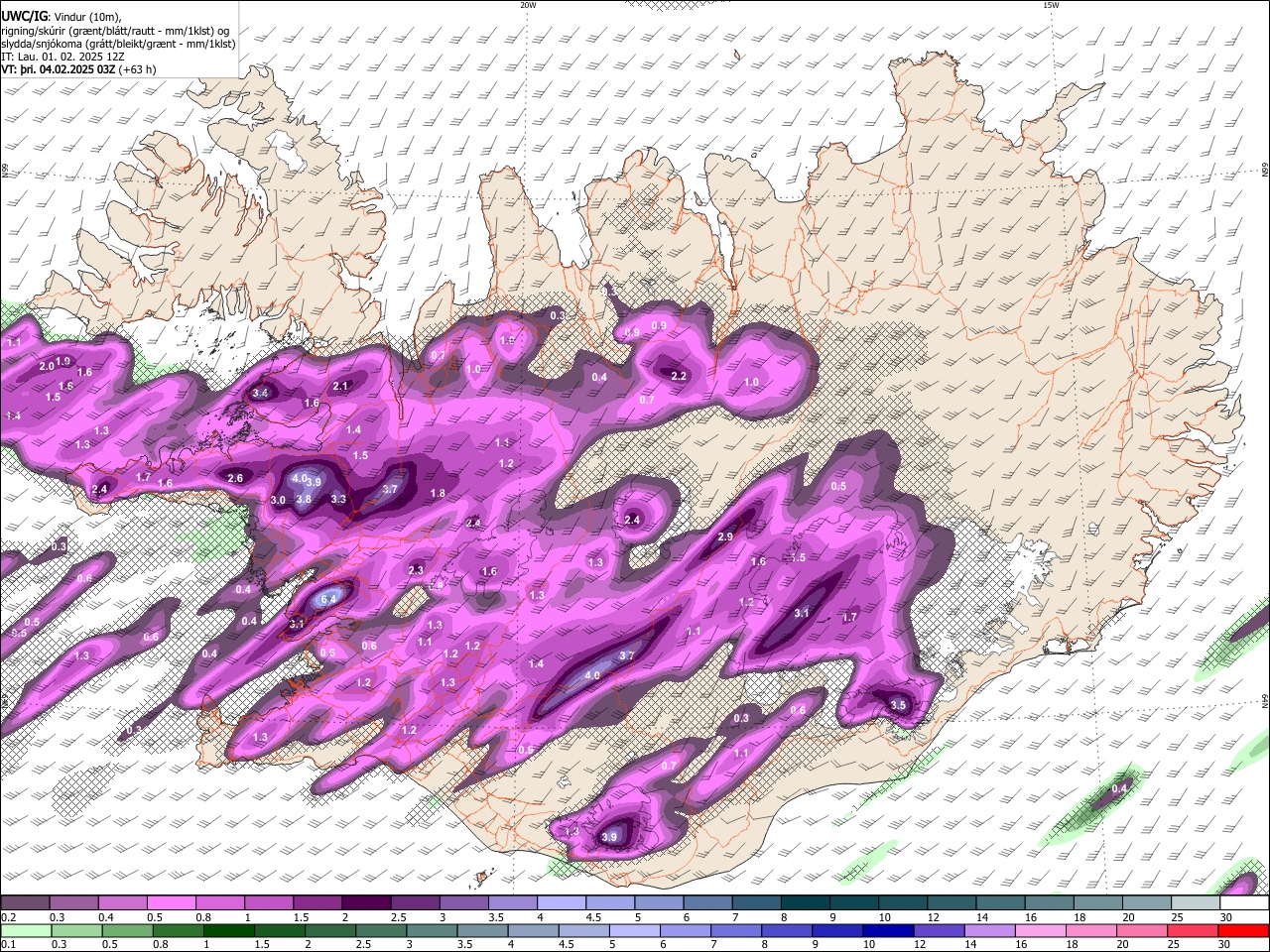Click the 3.4 precipitation value label
Screen dimensions: 1270x952
click(261, 393)
